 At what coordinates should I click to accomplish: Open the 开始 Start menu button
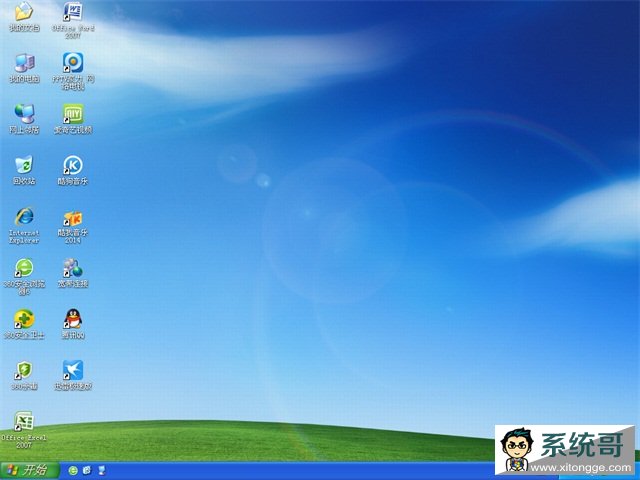coord(29,471)
